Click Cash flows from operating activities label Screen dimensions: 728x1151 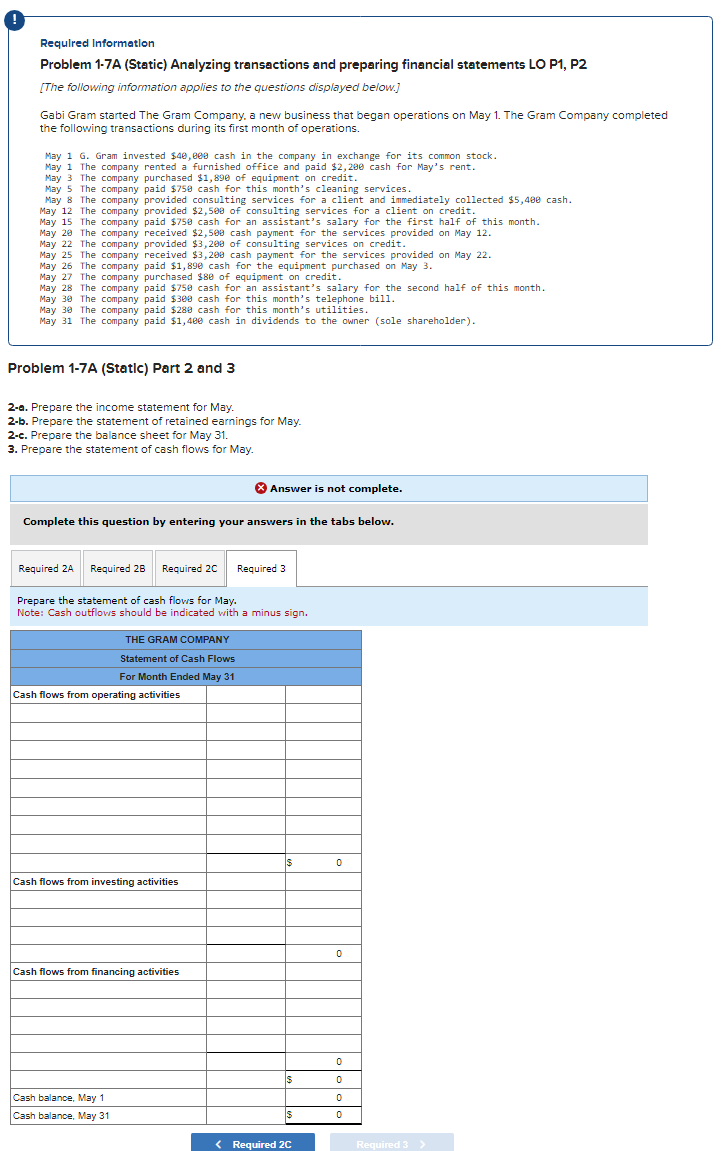pyautogui.click(x=96, y=694)
